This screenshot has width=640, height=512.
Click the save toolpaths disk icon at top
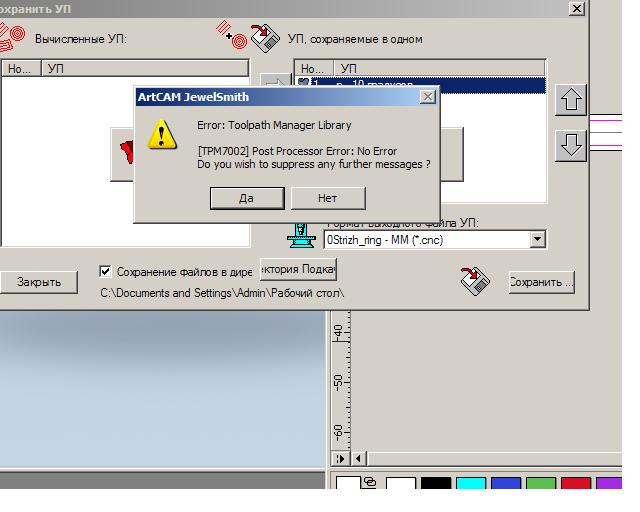tap(265, 38)
